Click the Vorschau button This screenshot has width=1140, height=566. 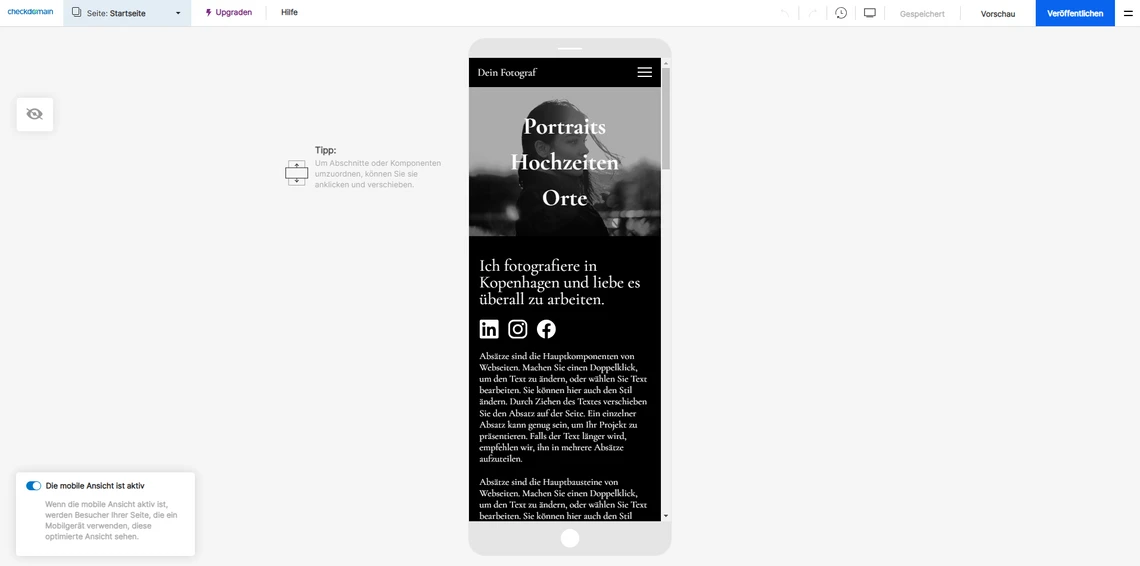tap(997, 14)
